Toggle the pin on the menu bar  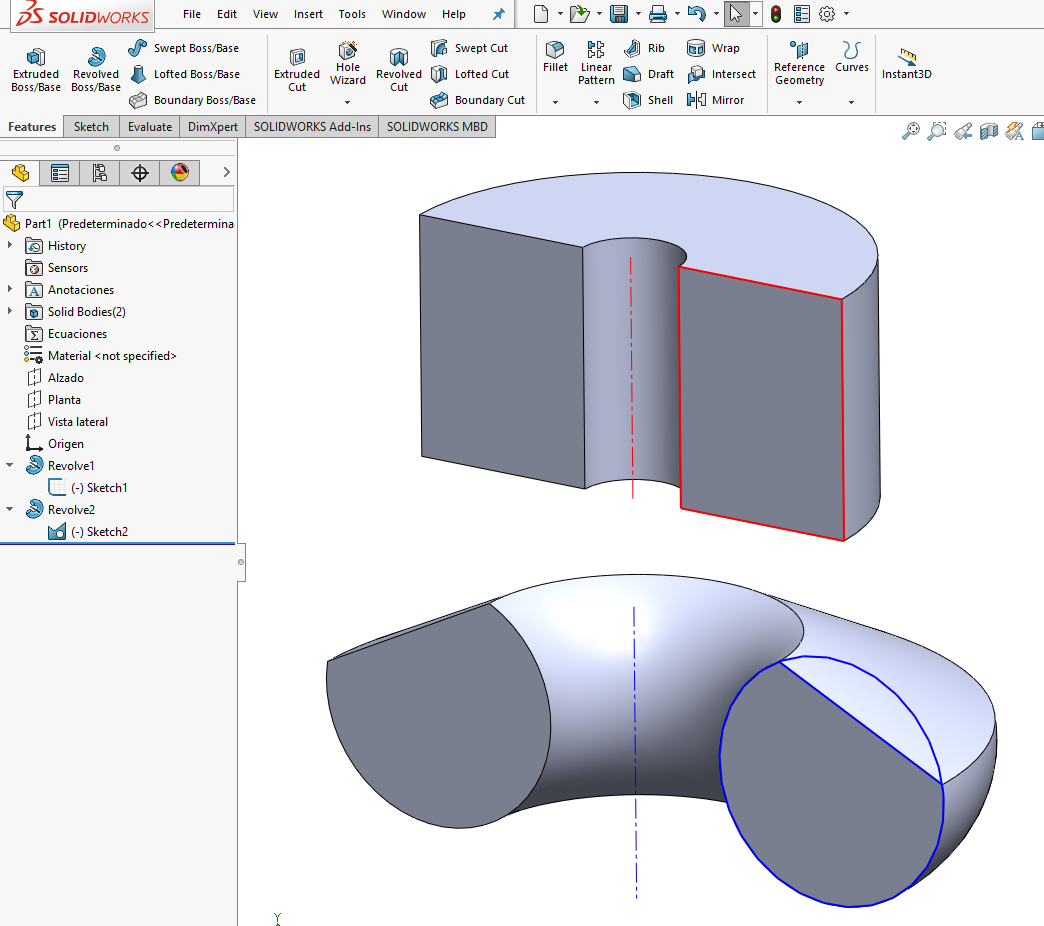click(x=497, y=14)
